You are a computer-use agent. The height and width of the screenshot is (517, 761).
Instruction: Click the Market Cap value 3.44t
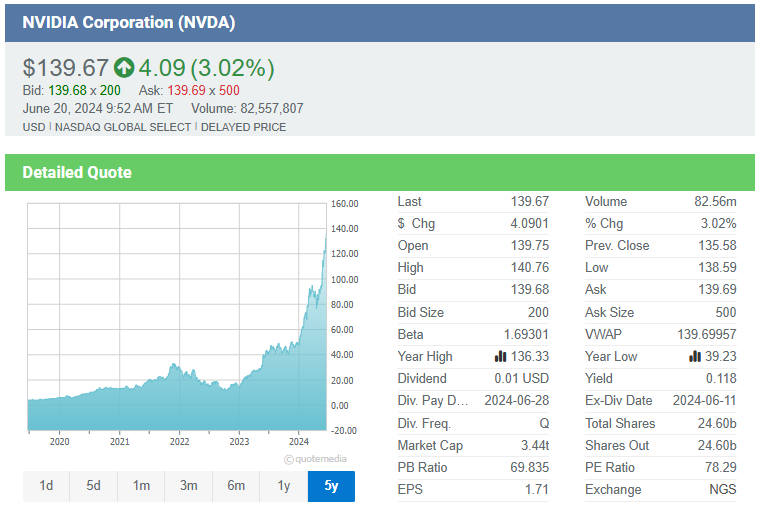tap(535, 446)
